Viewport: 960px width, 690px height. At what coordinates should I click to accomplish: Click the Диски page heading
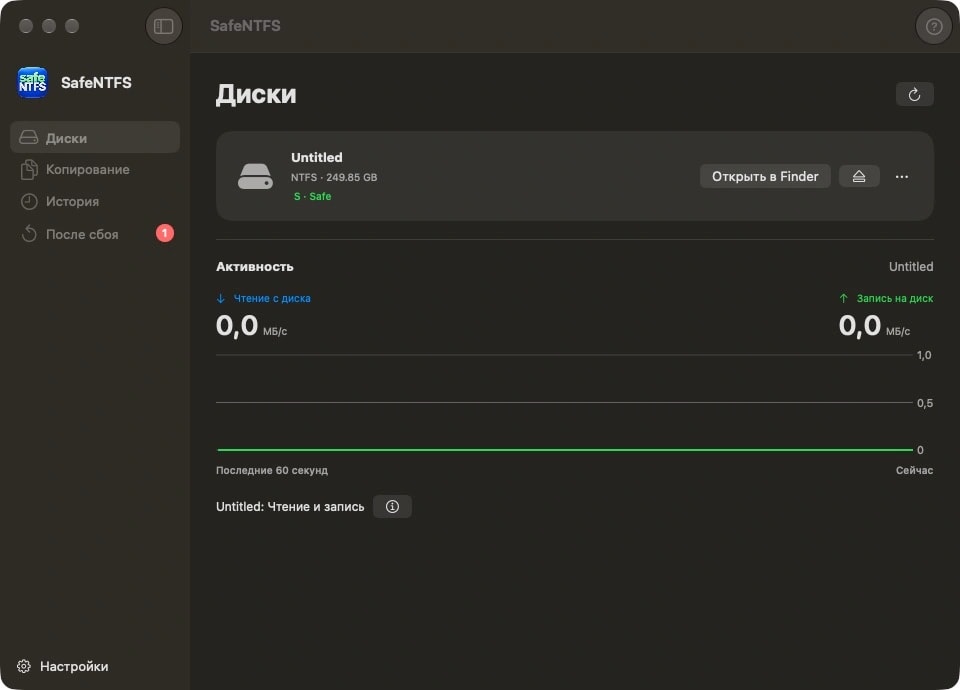pyautogui.click(x=256, y=94)
